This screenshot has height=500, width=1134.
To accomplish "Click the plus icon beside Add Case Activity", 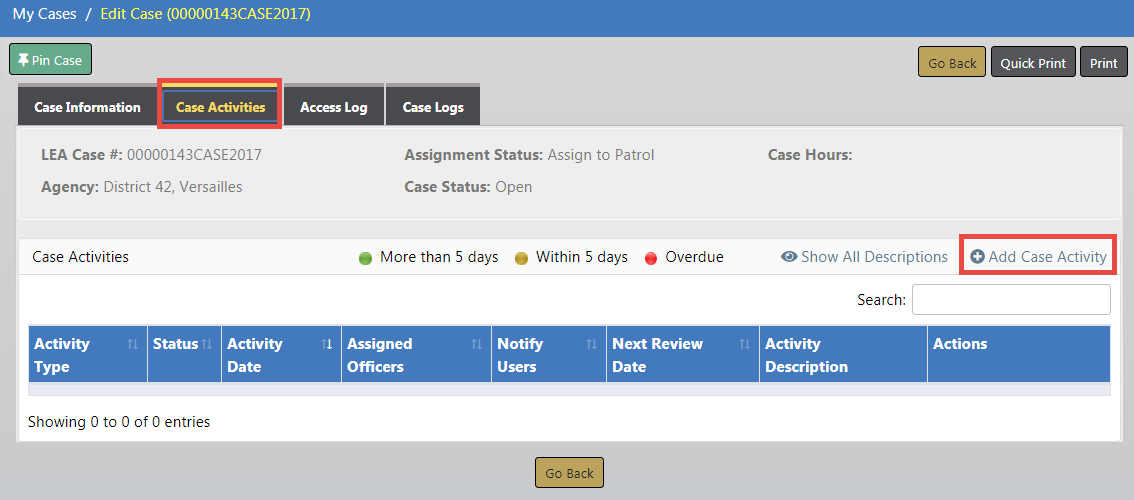I will 978,257.
